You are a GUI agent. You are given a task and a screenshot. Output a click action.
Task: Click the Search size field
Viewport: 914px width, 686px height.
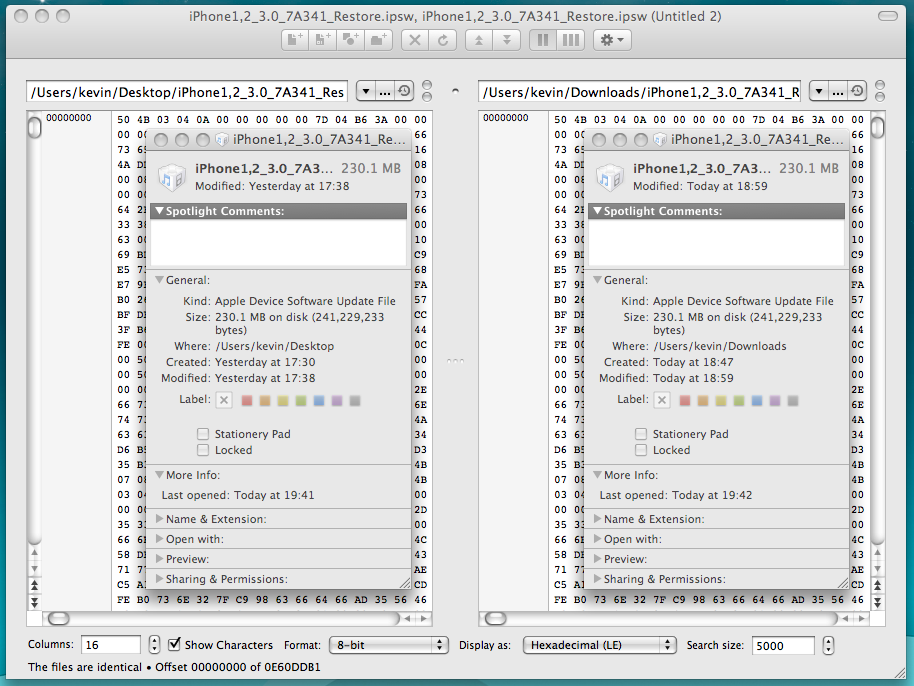783,645
